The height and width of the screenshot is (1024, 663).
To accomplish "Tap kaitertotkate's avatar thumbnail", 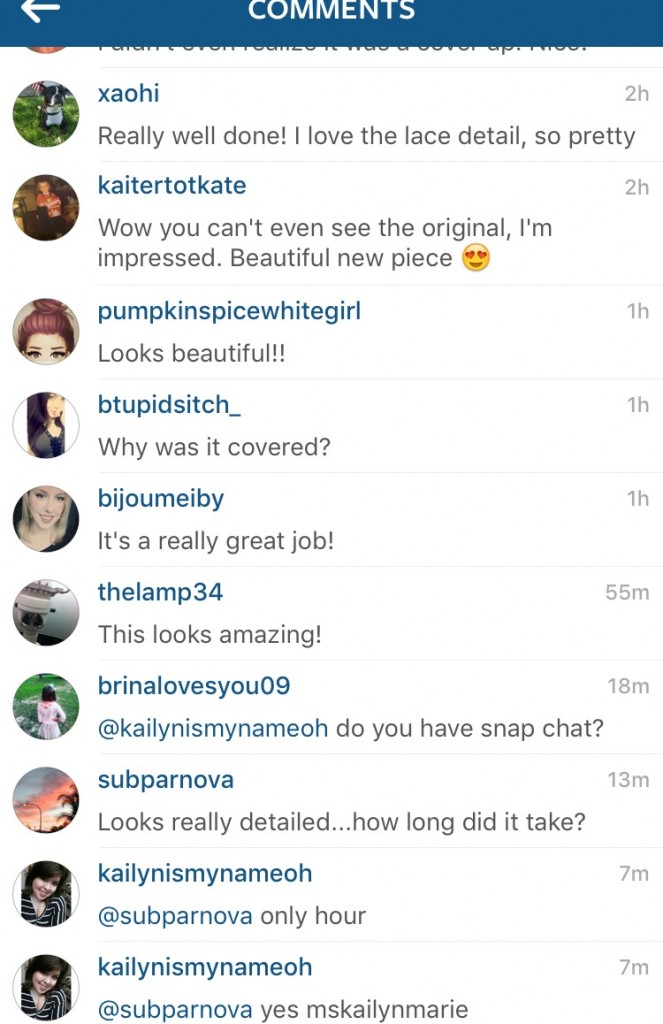I will 46,208.
